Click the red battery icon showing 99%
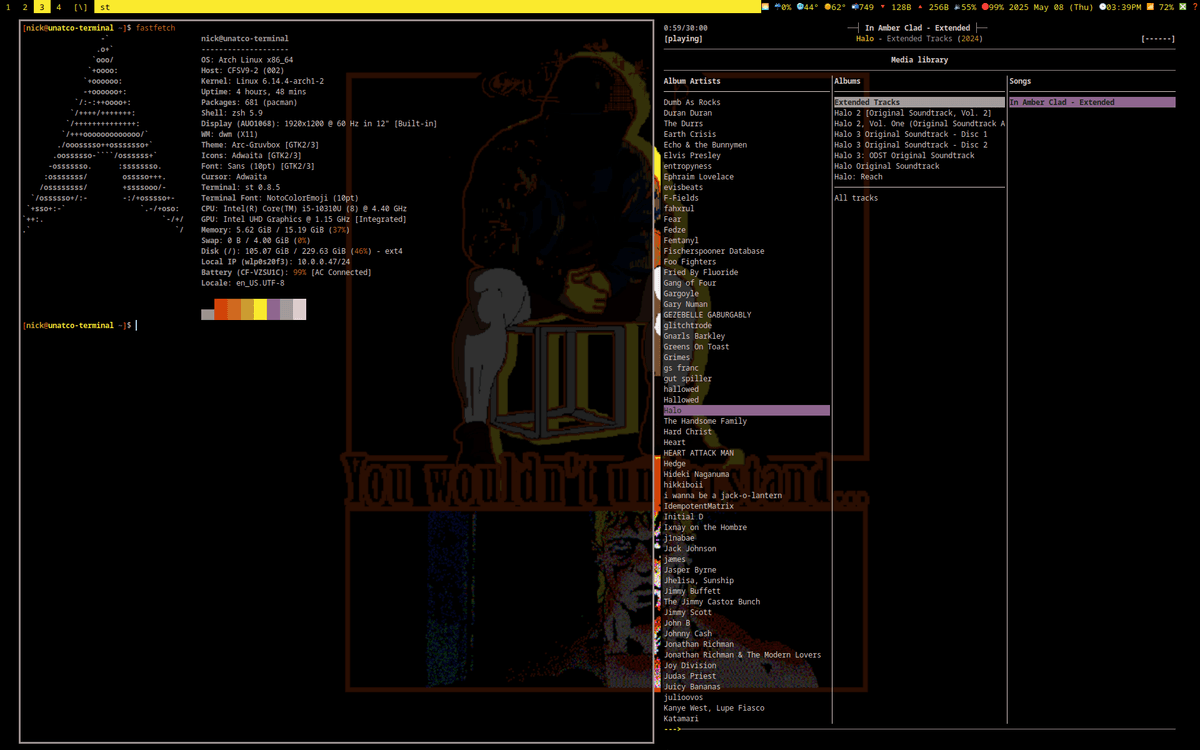The width and height of the screenshot is (1200, 750). [986, 7]
